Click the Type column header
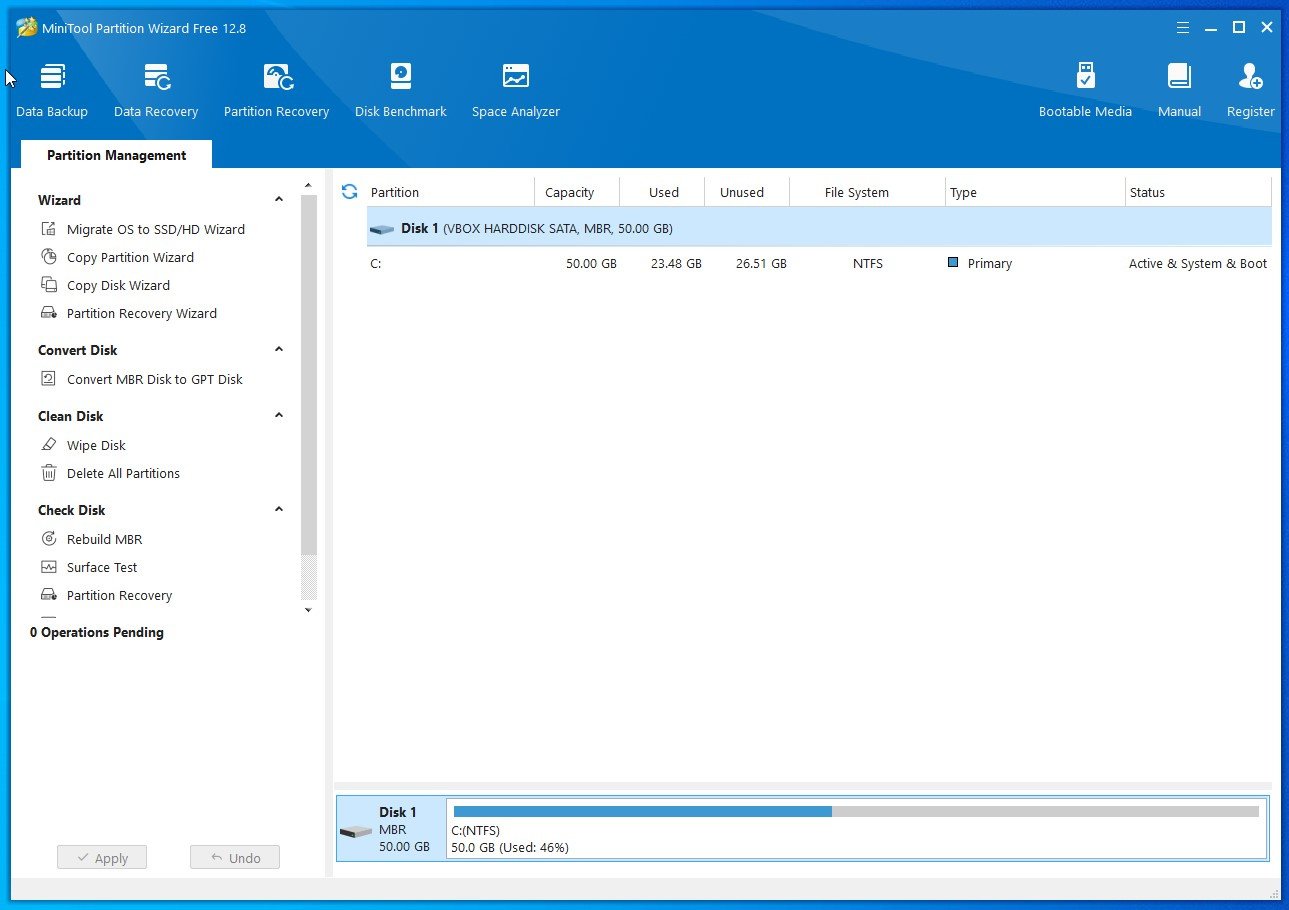 (x=1035, y=192)
